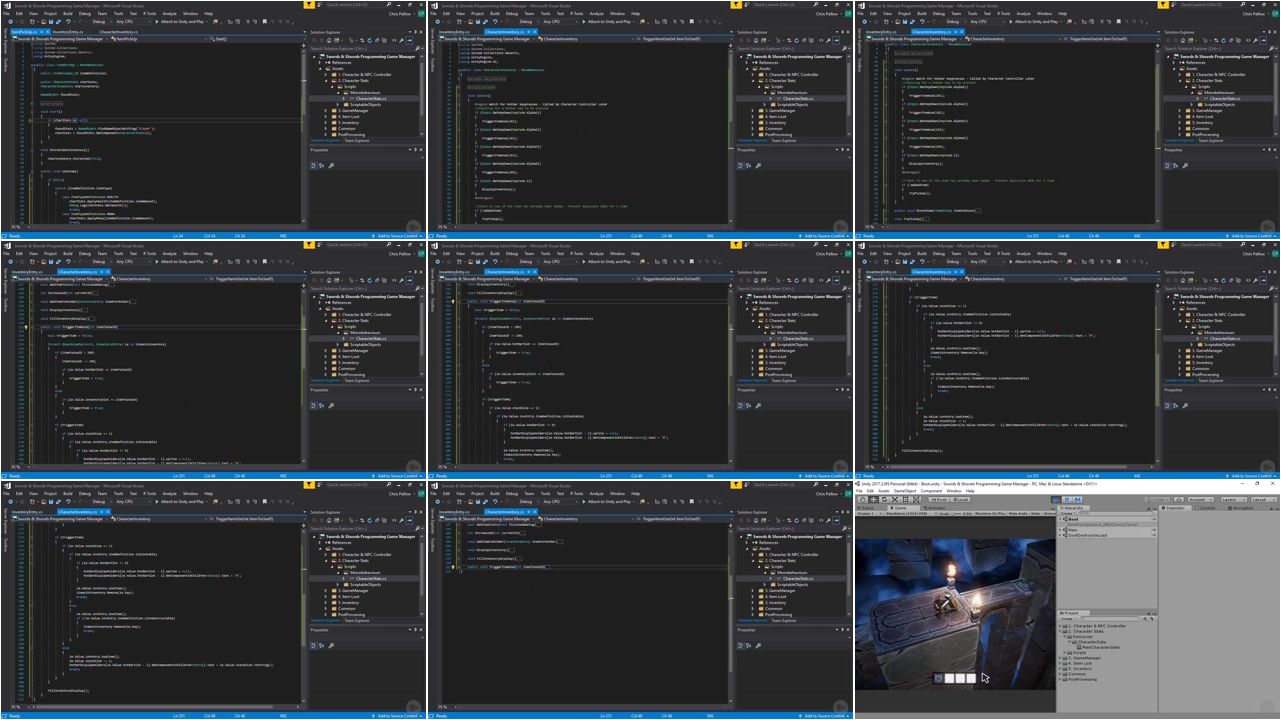Click Add to Source Control in ItemPickUp.cs window

click(x=397, y=236)
